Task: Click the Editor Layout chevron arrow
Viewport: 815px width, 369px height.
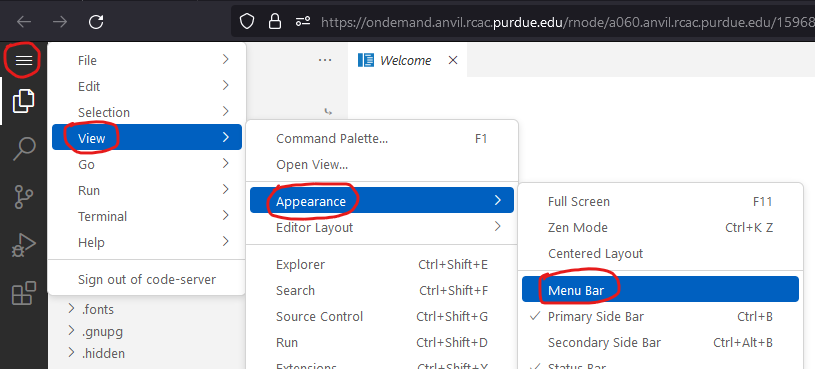Action: click(498, 226)
